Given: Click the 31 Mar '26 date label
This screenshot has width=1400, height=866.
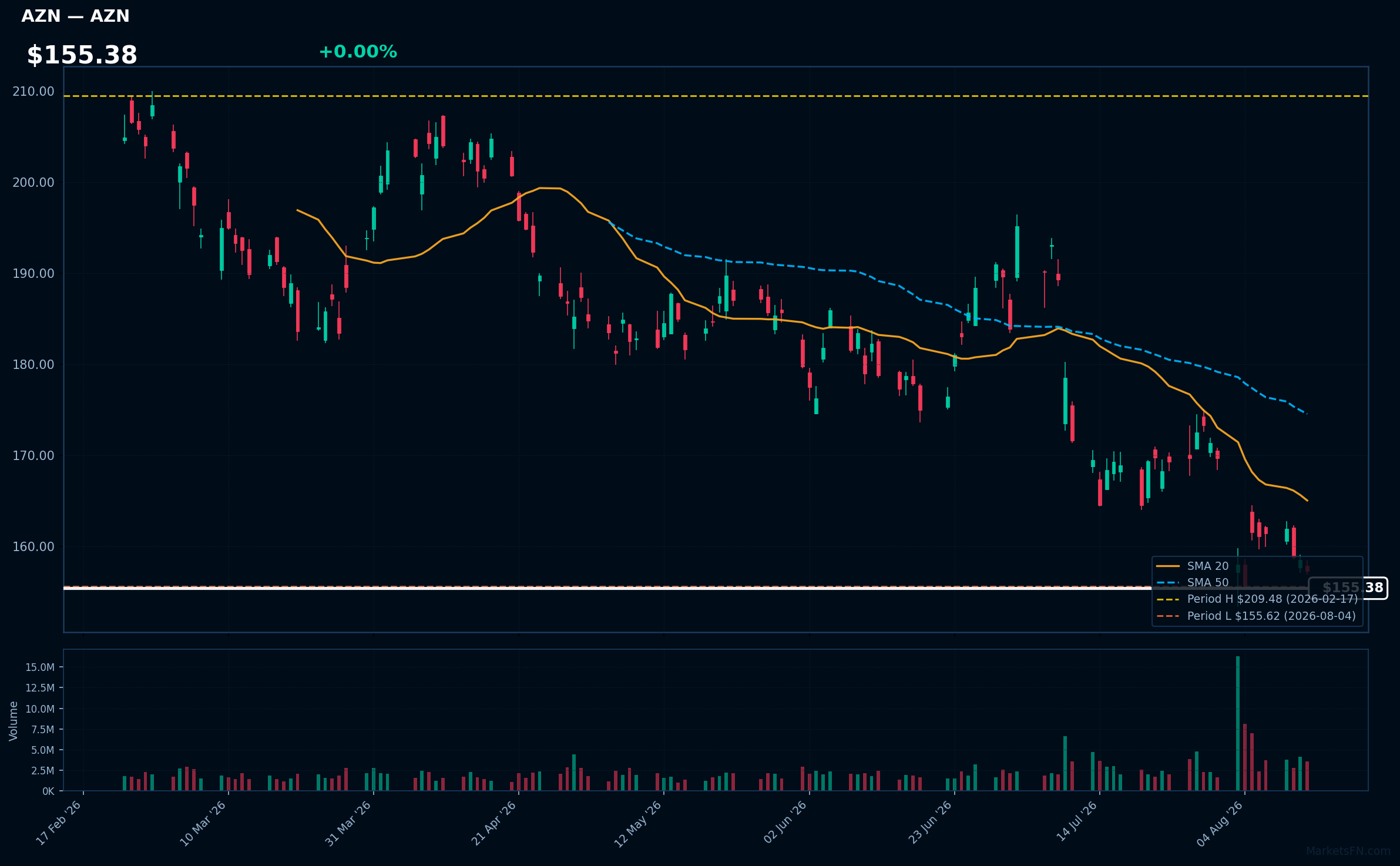Looking at the screenshot, I should (x=348, y=823).
